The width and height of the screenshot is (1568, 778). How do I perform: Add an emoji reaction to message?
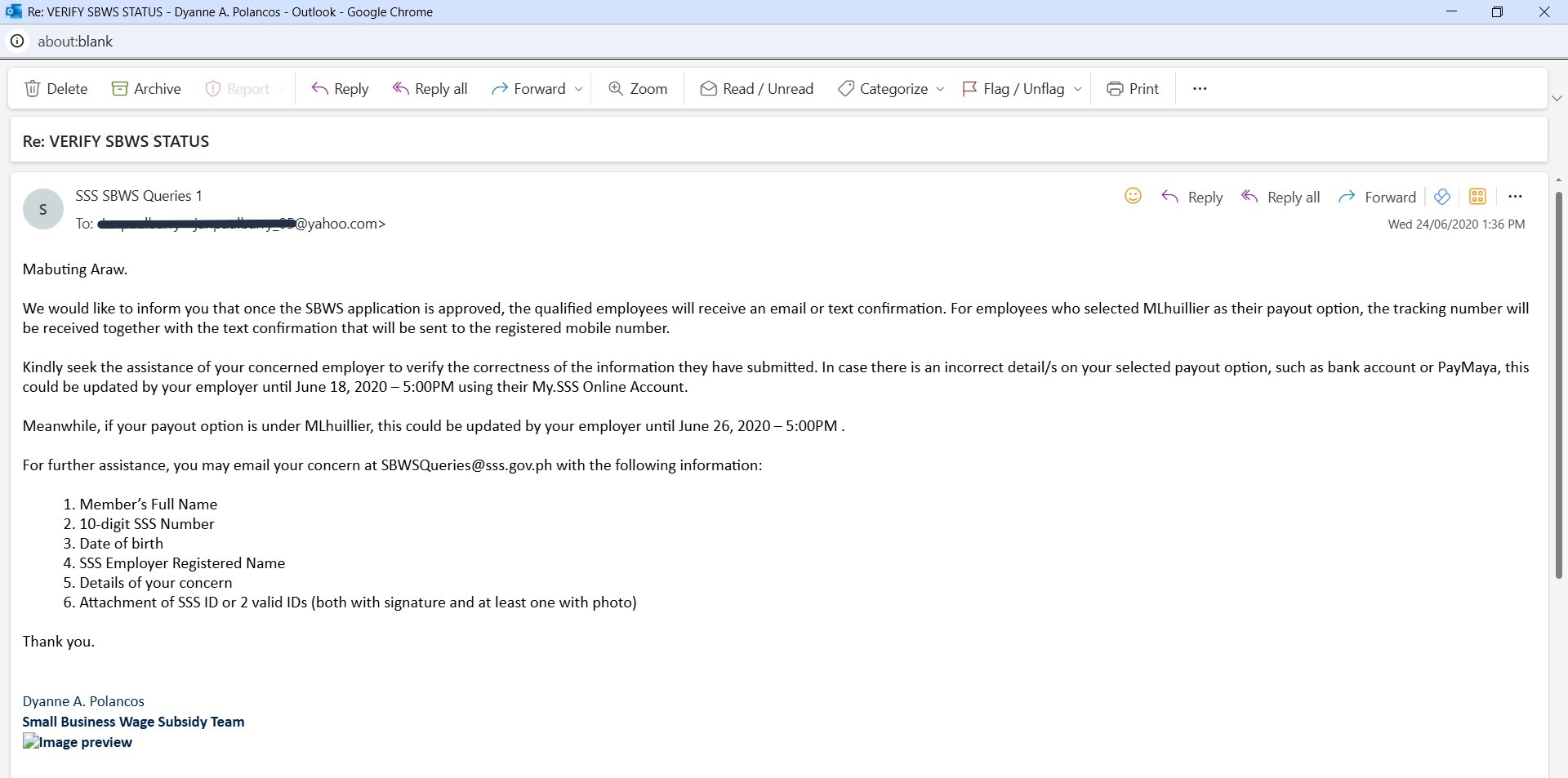click(1133, 196)
